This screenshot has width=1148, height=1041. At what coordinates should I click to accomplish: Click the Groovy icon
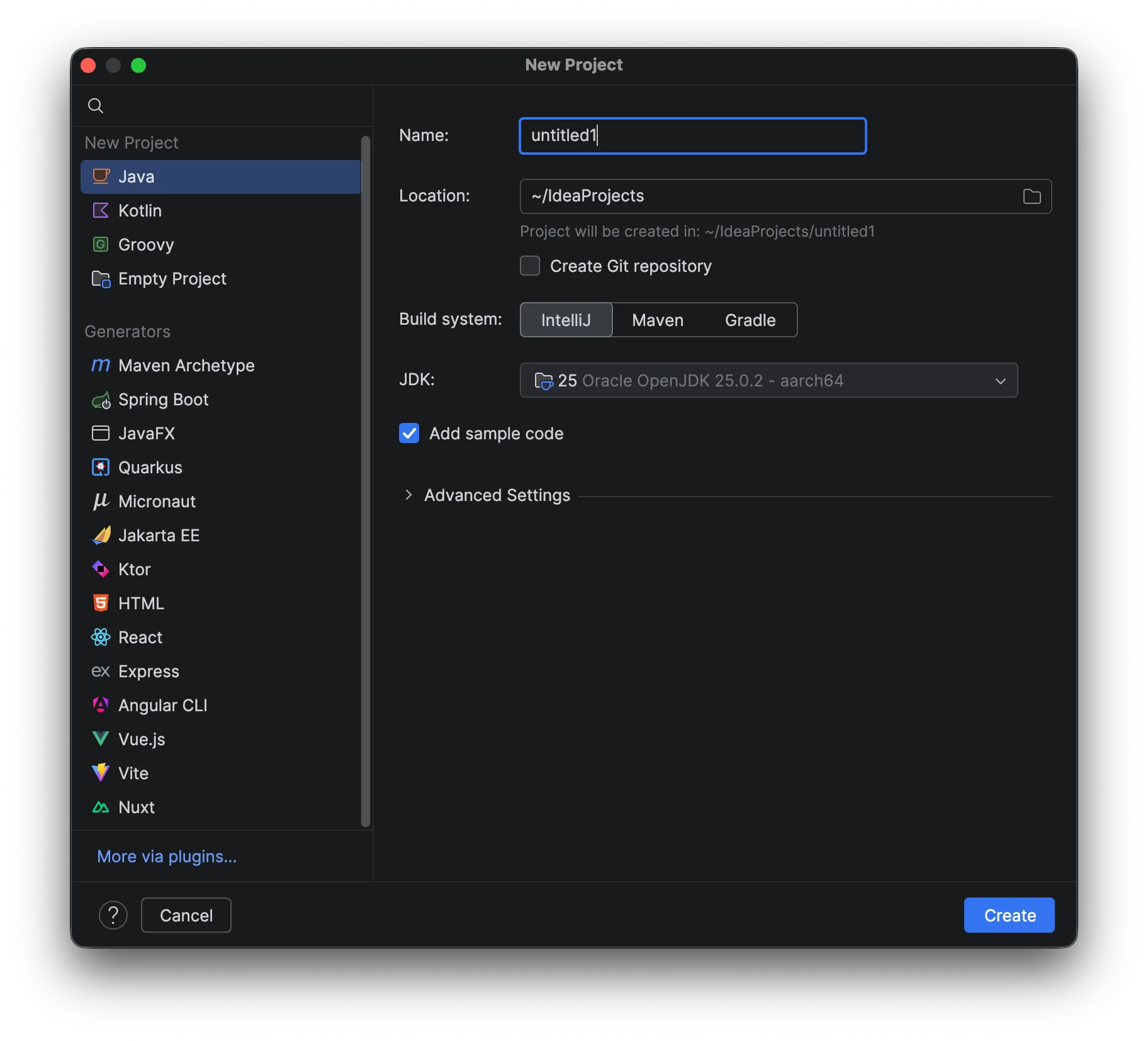(x=101, y=244)
